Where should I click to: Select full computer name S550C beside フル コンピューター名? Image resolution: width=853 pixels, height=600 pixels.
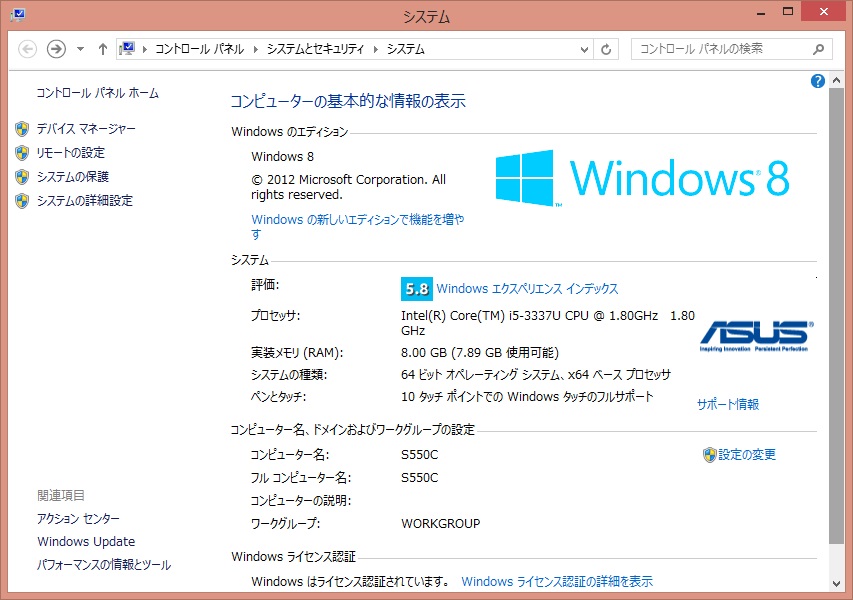(x=419, y=478)
